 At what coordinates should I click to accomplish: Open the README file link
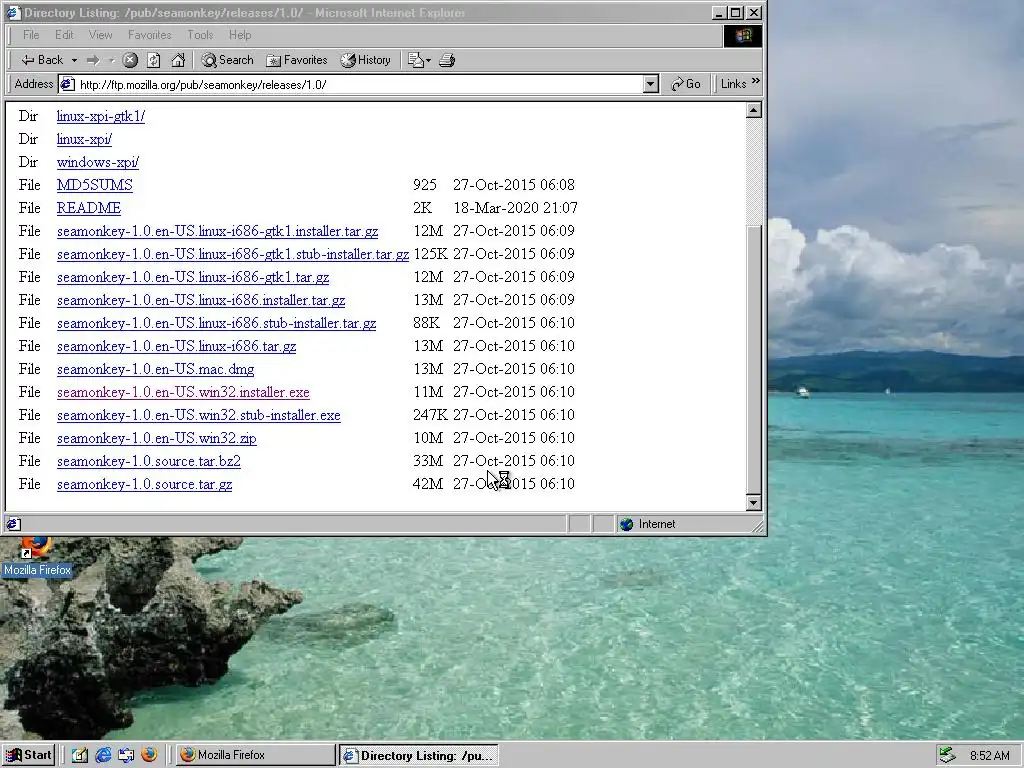tap(89, 208)
